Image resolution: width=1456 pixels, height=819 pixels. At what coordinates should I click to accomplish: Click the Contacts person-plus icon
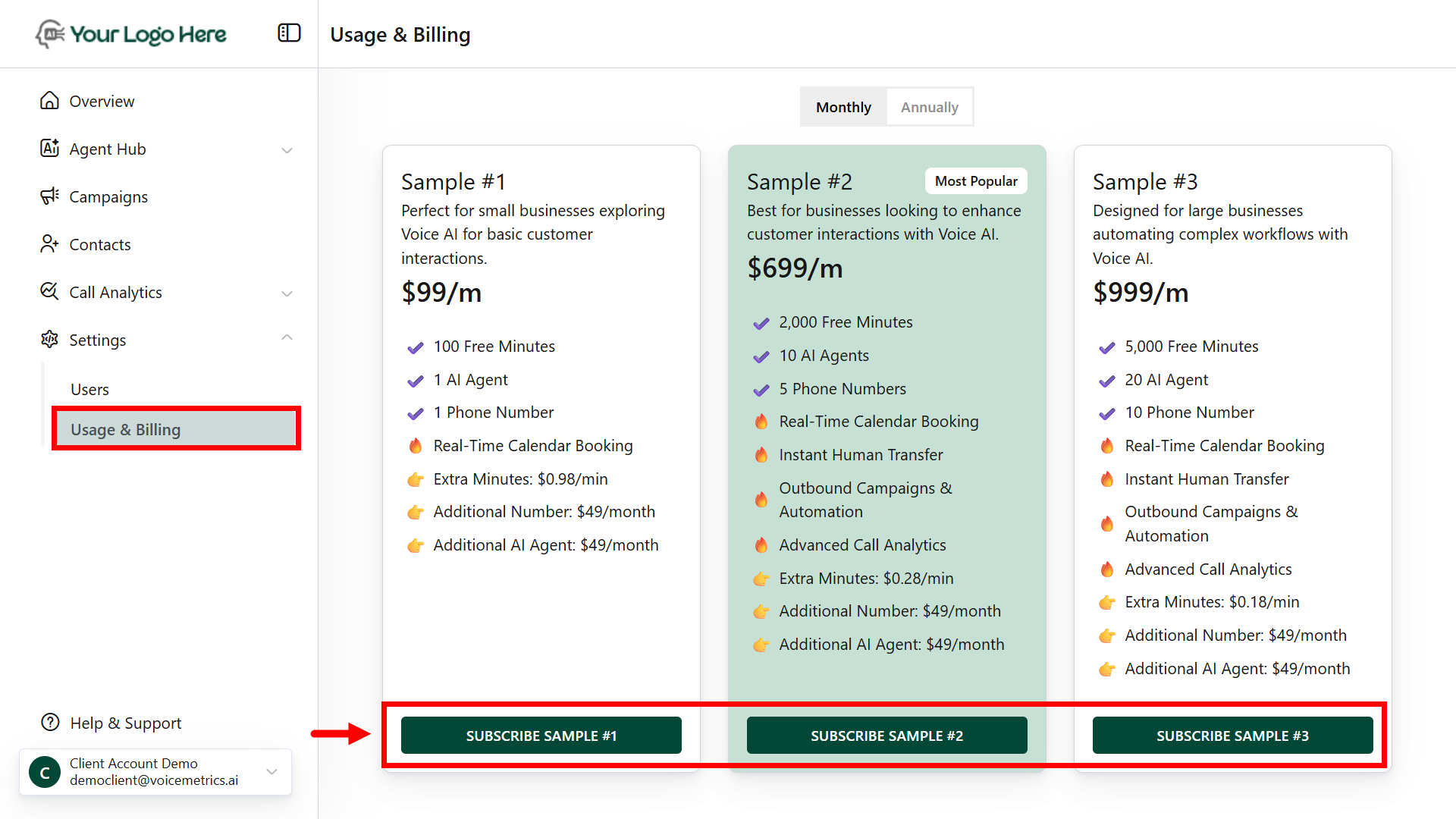pos(49,244)
